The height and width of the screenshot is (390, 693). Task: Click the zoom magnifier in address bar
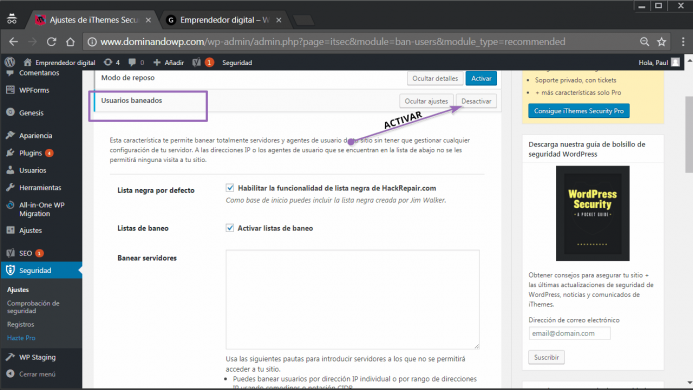click(644, 42)
